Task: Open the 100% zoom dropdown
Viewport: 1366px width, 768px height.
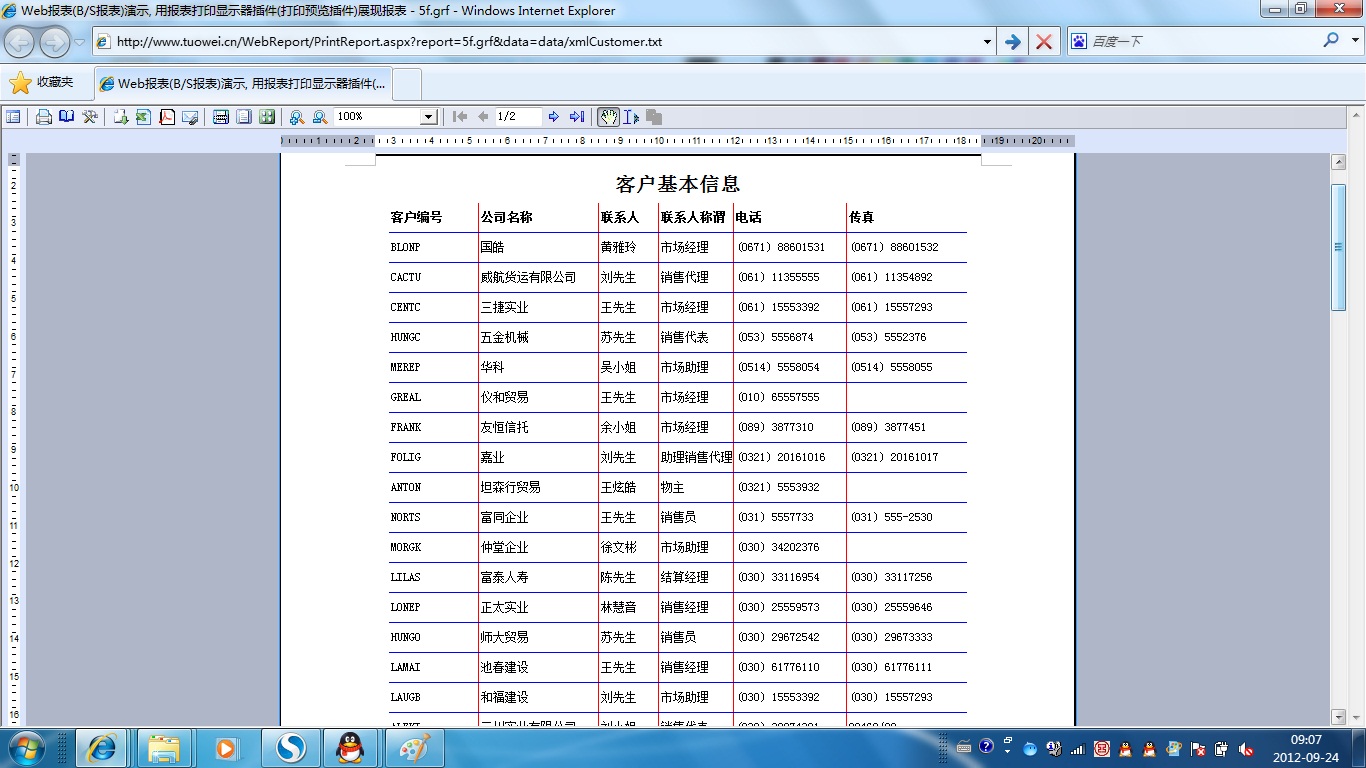Action: (x=428, y=117)
